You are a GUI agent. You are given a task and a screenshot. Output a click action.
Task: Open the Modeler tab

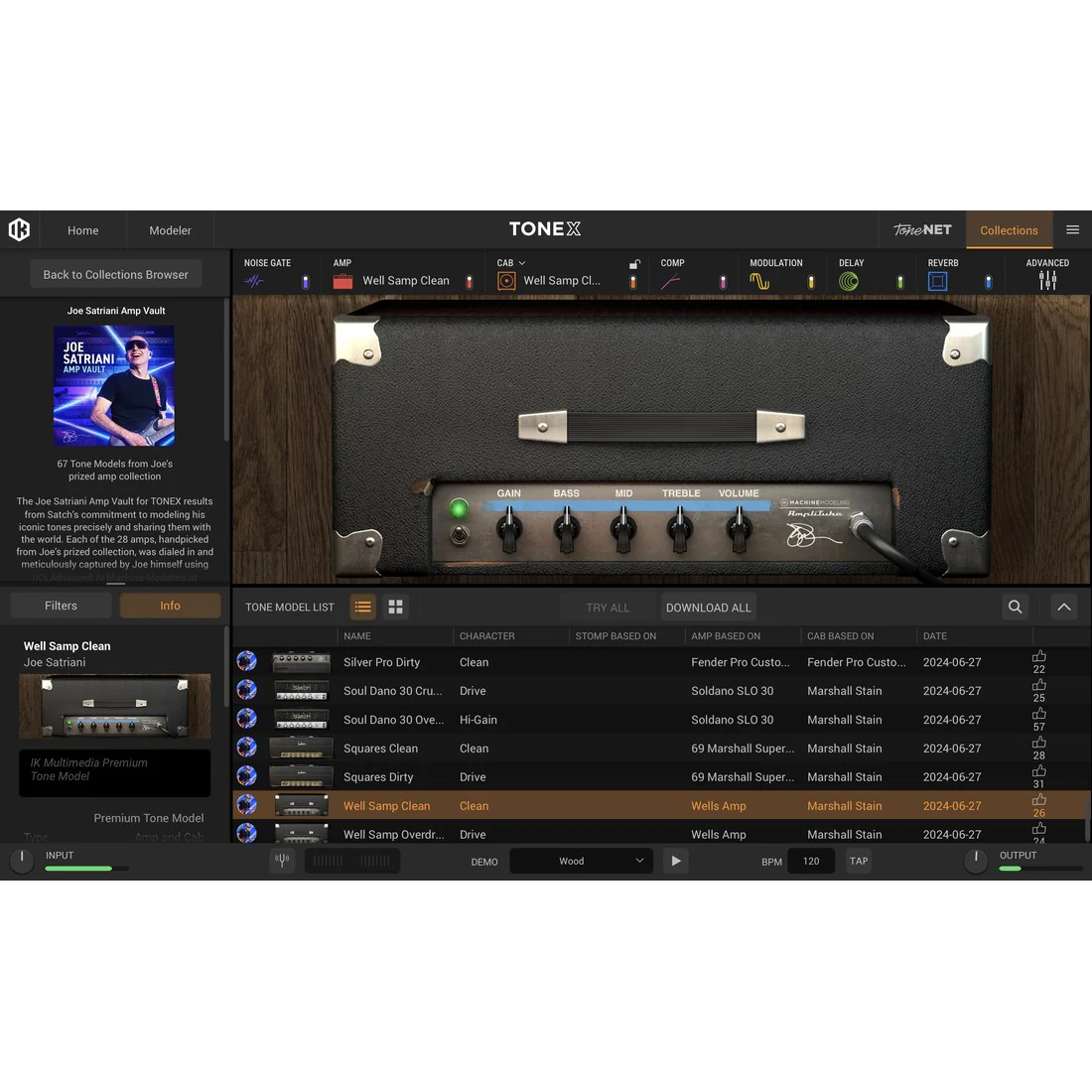click(x=170, y=230)
